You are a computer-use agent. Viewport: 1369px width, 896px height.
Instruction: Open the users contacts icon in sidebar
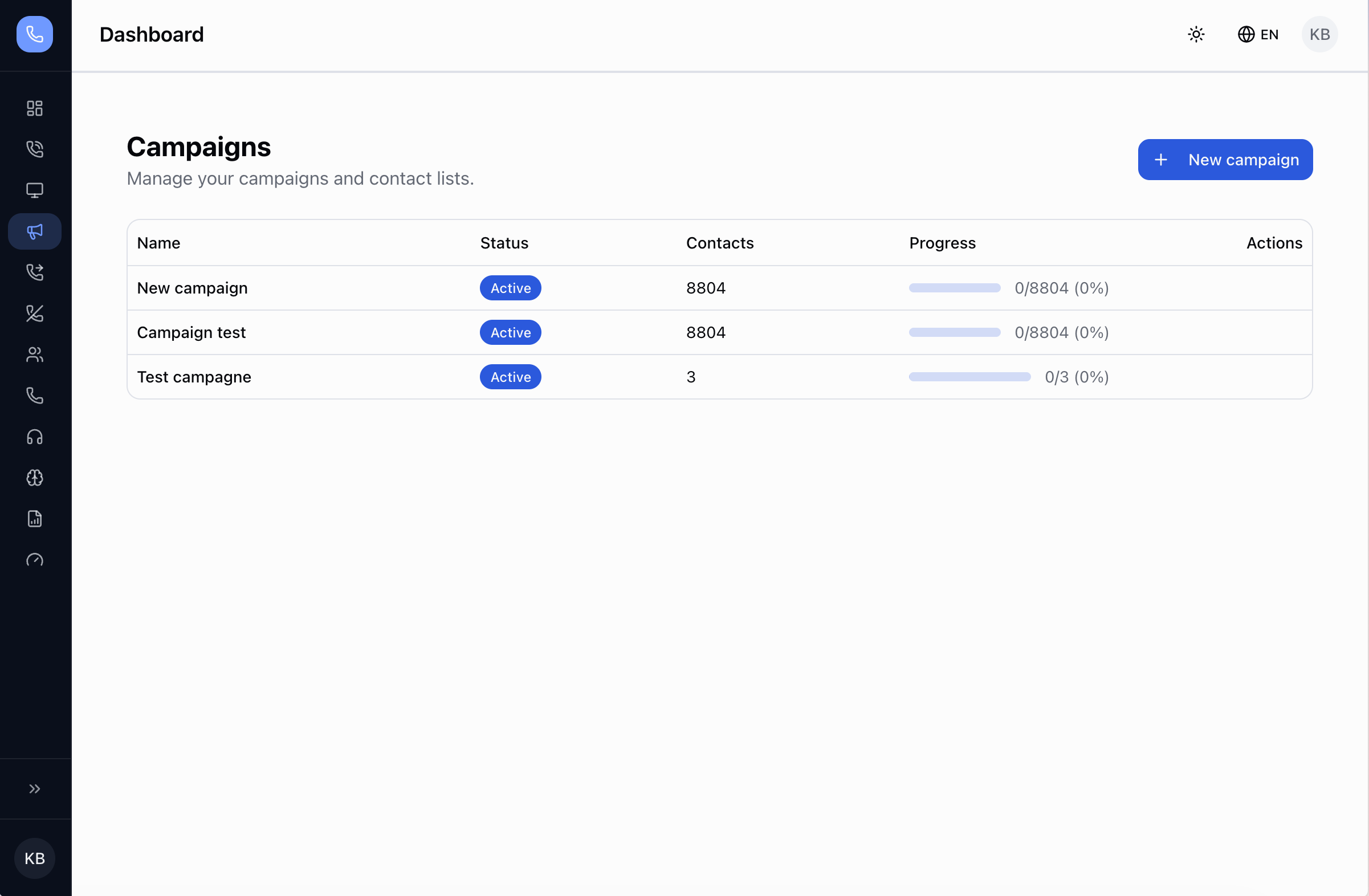(x=35, y=355)
